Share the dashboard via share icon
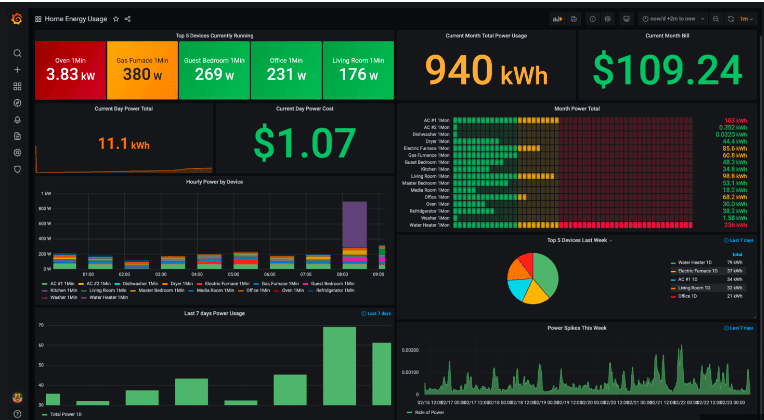 click(128, 19)
